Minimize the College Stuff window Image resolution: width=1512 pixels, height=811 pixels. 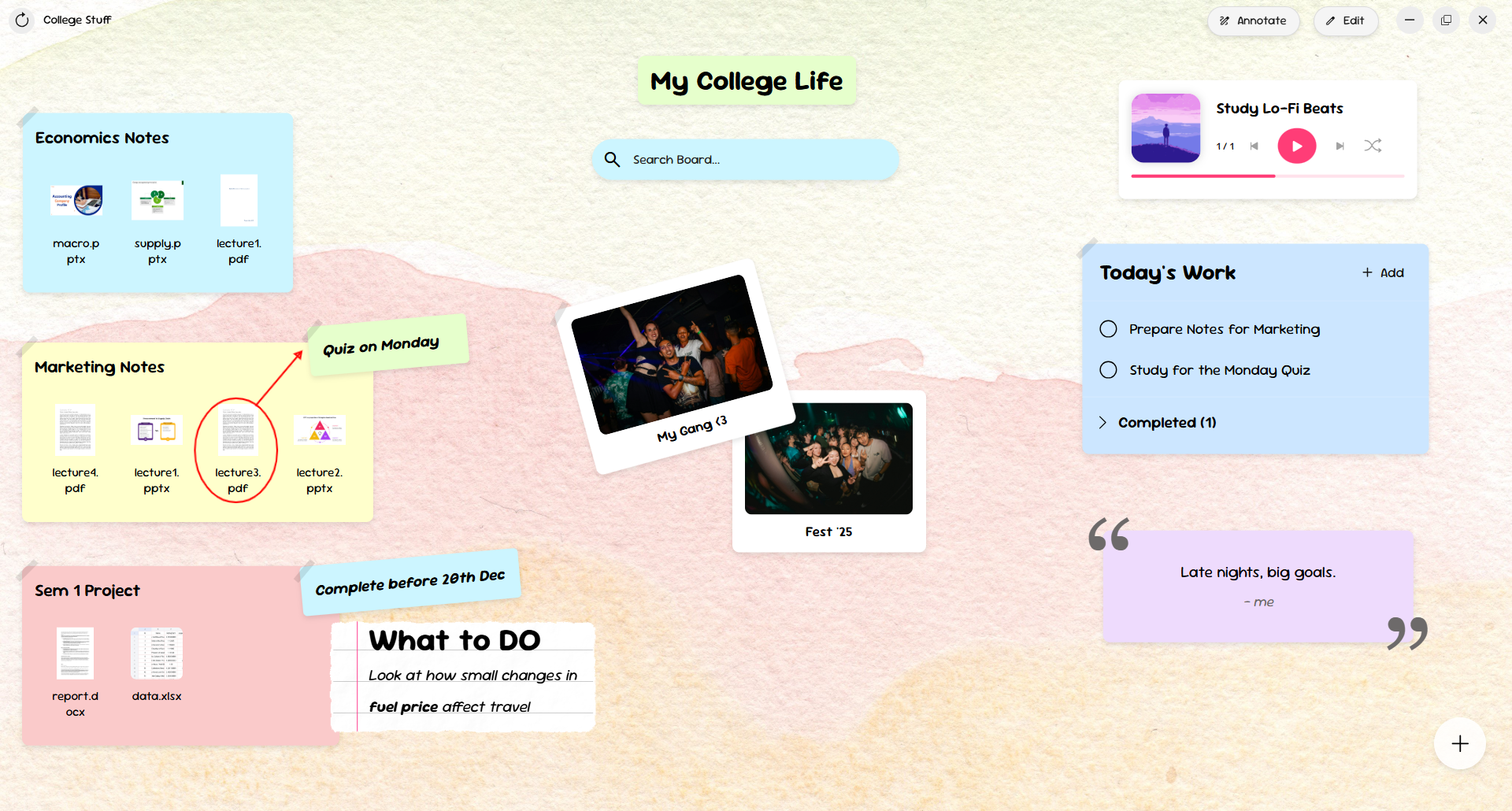pos(1410,20)
